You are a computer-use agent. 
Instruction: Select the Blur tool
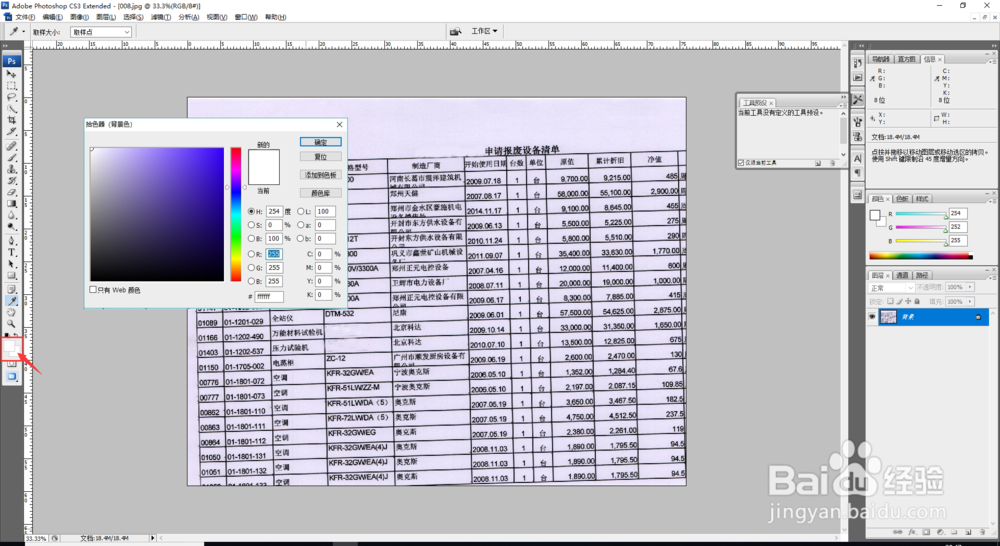(x=11, y=215)
